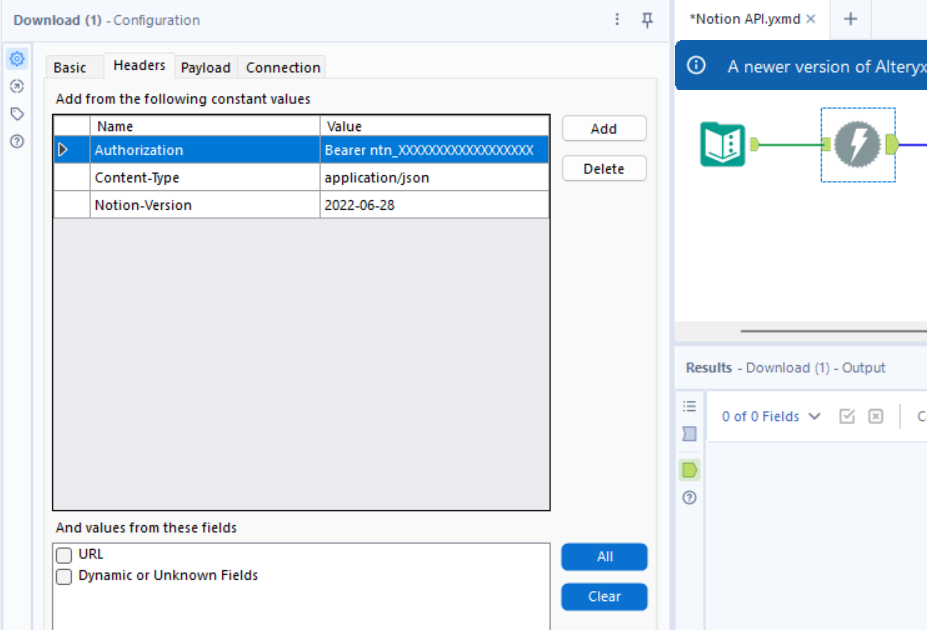Tick the URL field checkbox
Viewport: 927px width, 630px height.
click(x=64, y=555)
